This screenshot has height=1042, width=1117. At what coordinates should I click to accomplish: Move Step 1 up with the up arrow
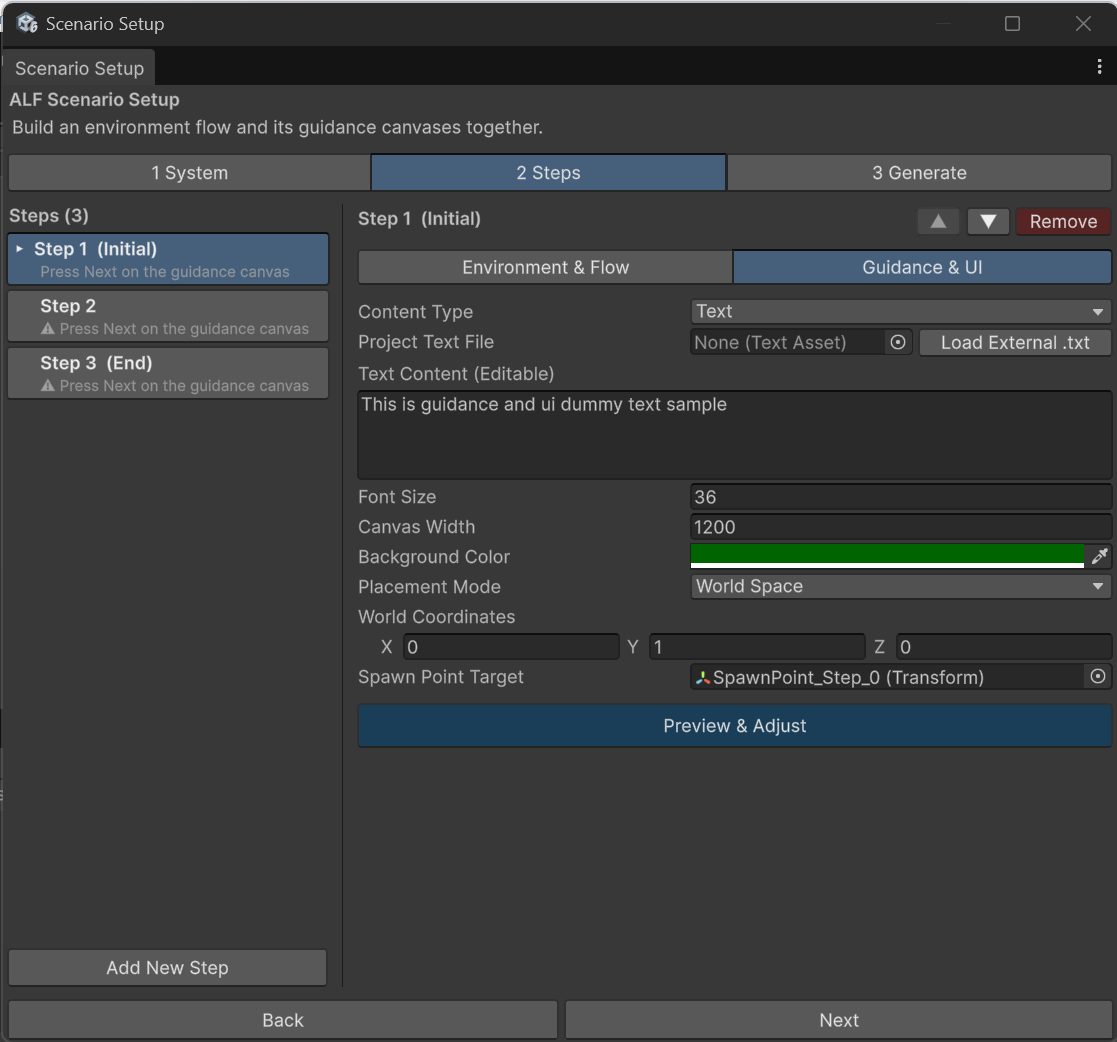coord(938,222)
